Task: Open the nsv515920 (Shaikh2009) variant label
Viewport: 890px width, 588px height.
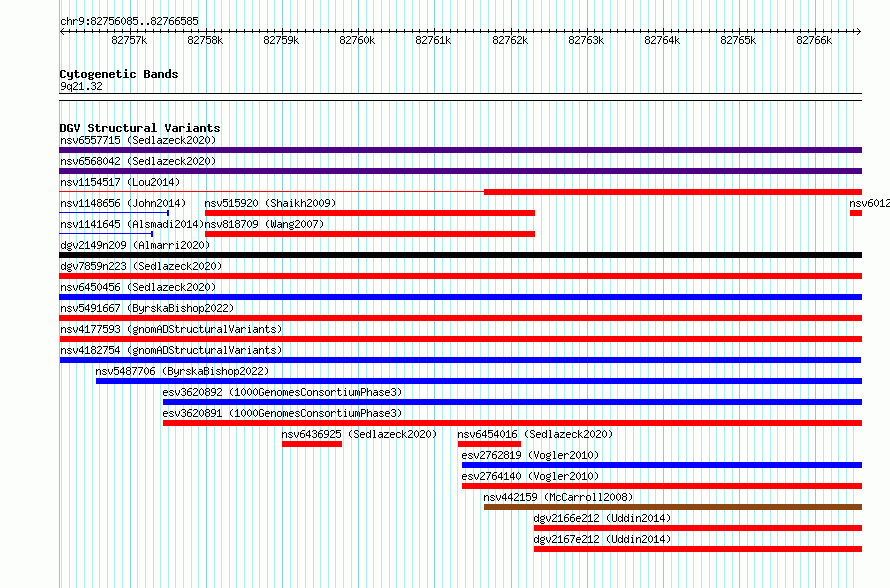Action: [270, 203]
